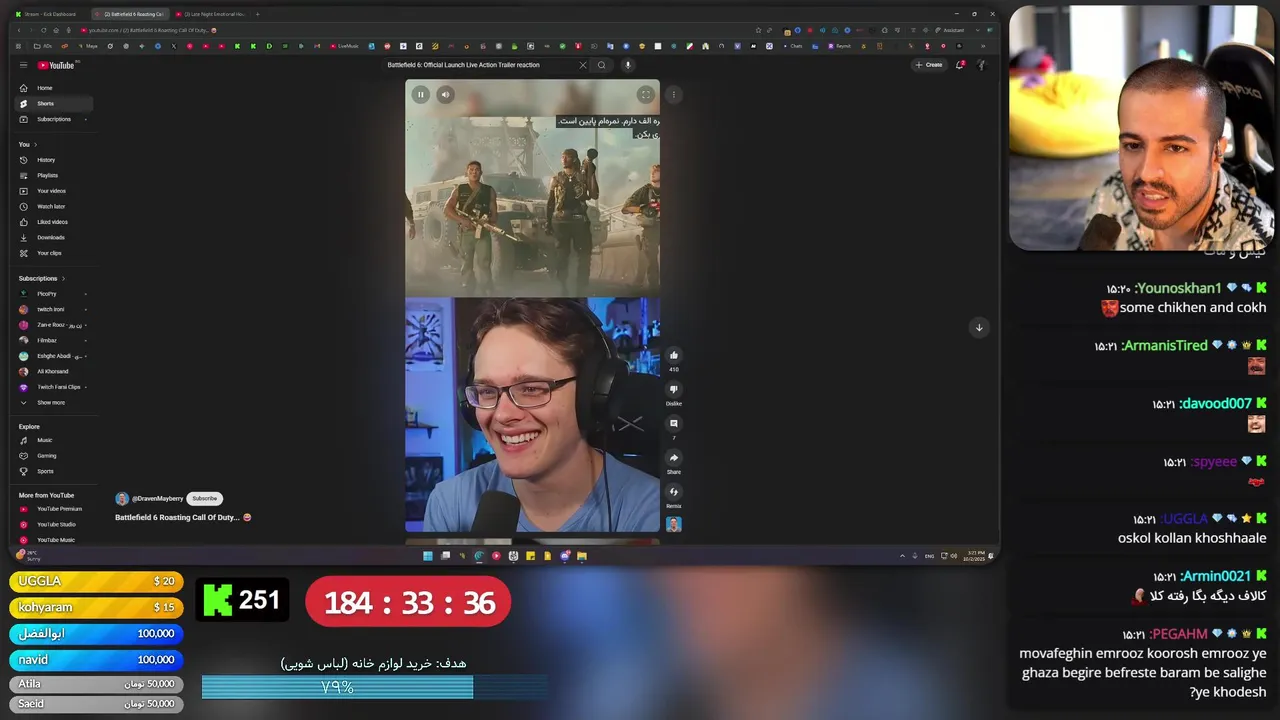Open YouTube Music link

[x=54, y=540]
